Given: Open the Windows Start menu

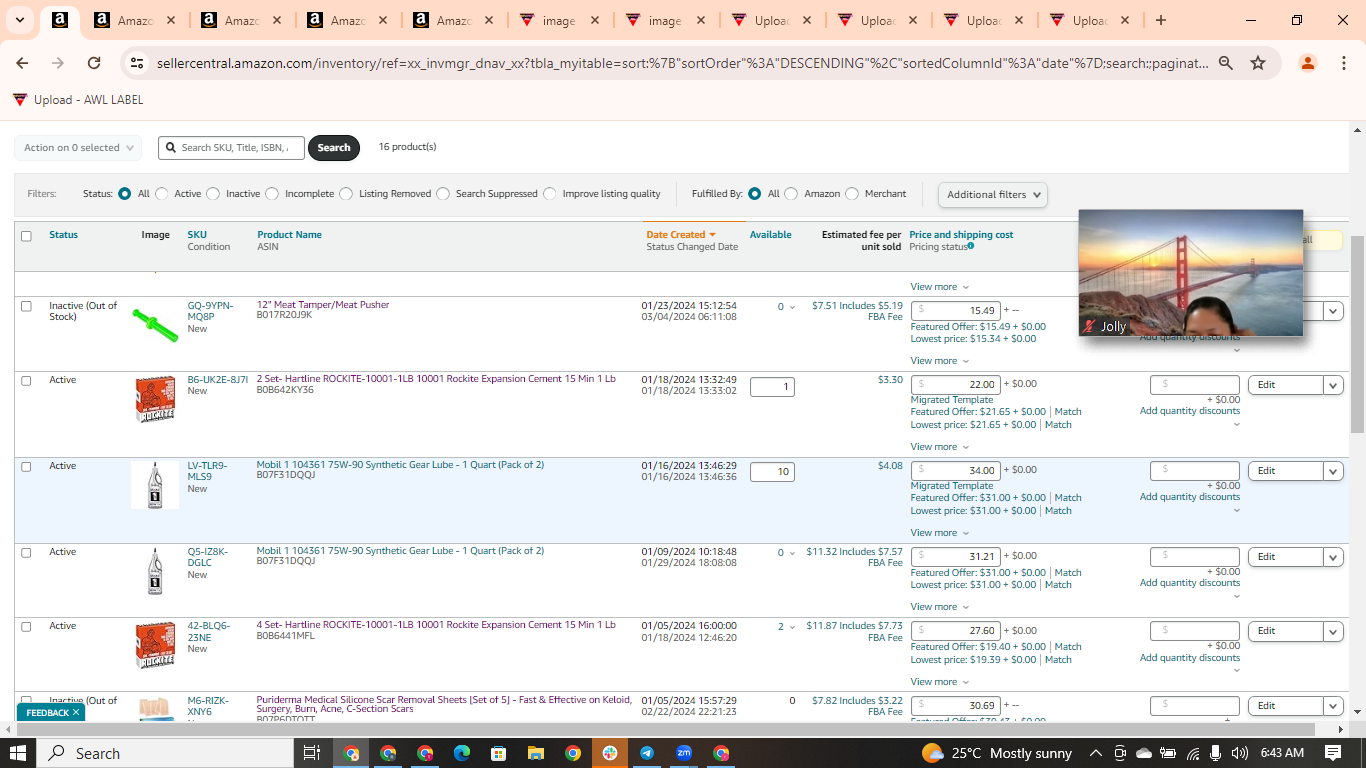Looking at the screenshot, I should 20,753.
